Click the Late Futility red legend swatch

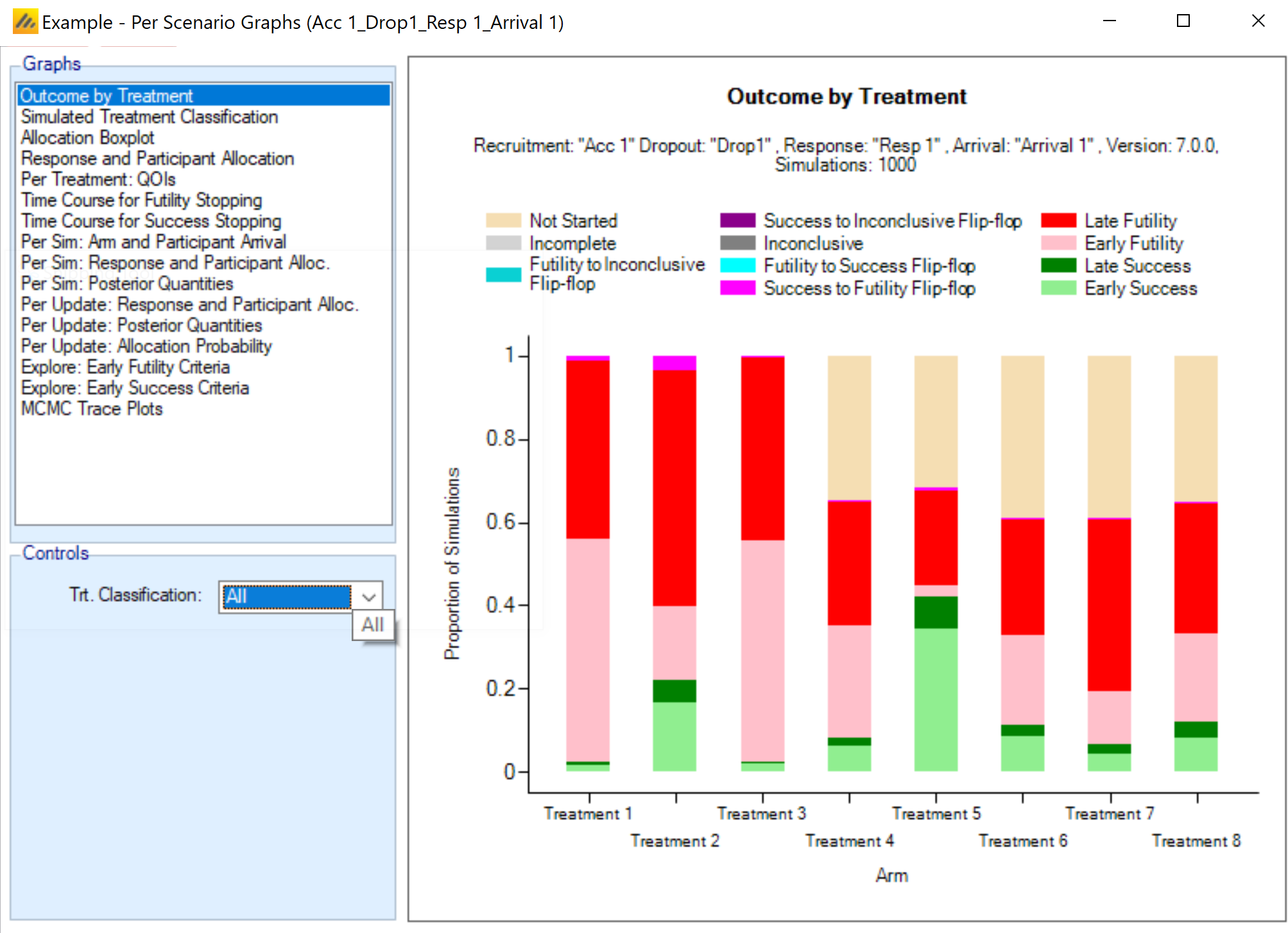pyautogui.click(x=1058, y=221)
